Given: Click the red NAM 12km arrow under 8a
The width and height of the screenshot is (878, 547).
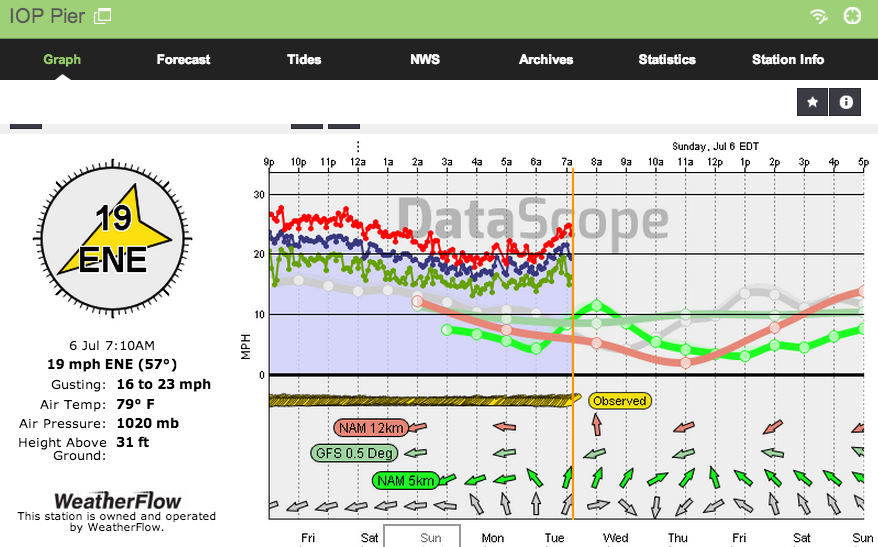Looking at the screenshot, I should coord(596,424).
